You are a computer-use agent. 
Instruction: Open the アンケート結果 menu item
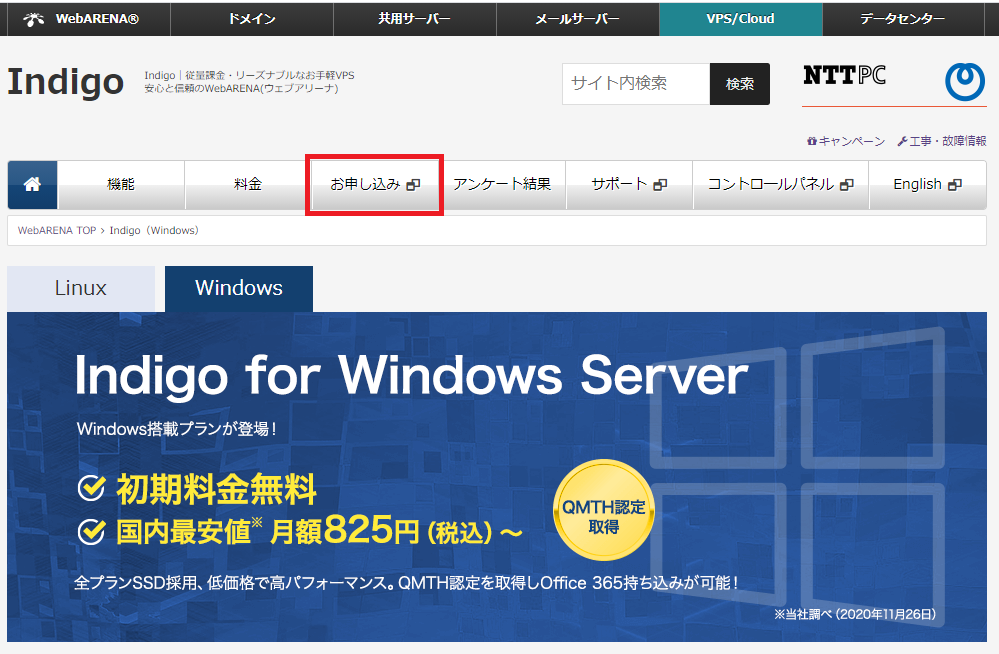pyautogui.click(x=502, y=185)
